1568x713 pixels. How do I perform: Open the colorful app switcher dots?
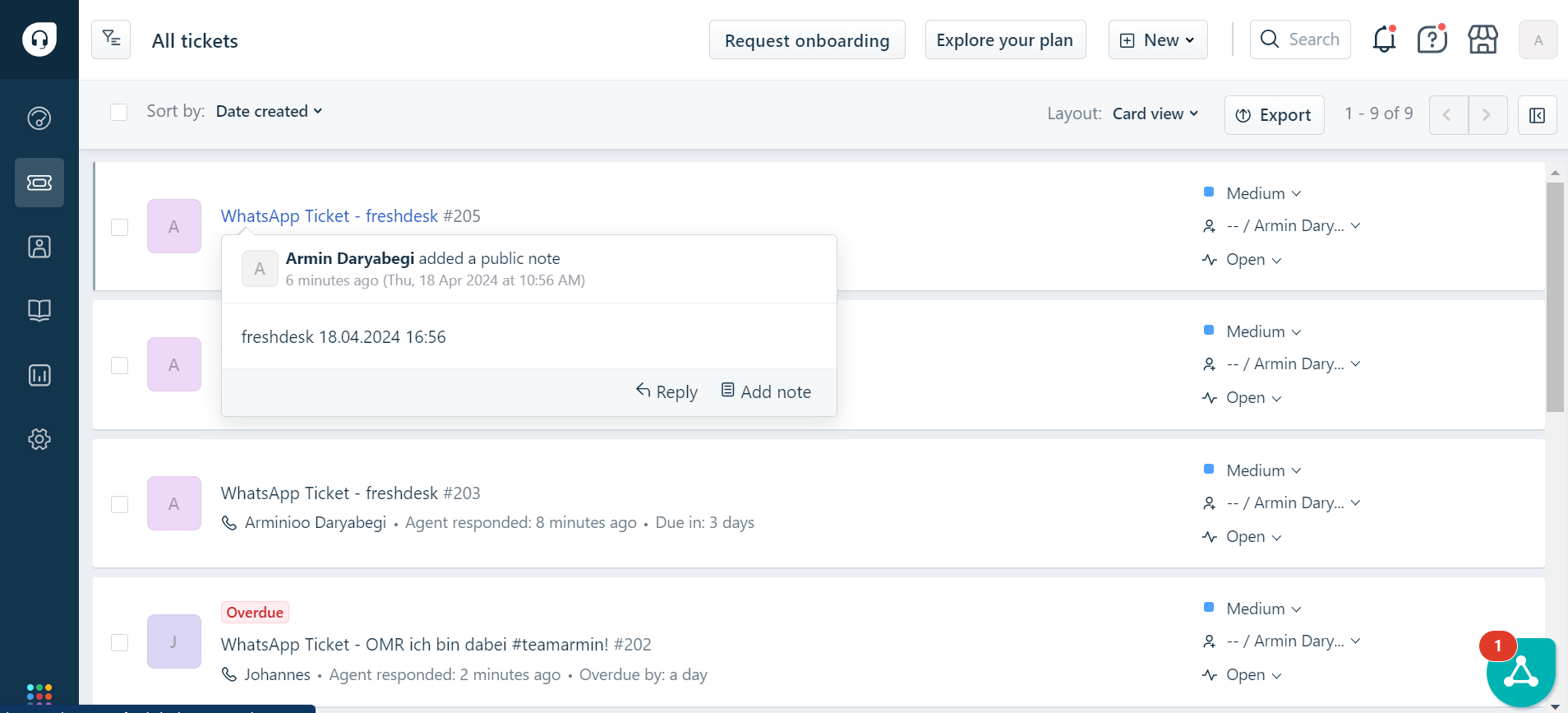(39, 693)
